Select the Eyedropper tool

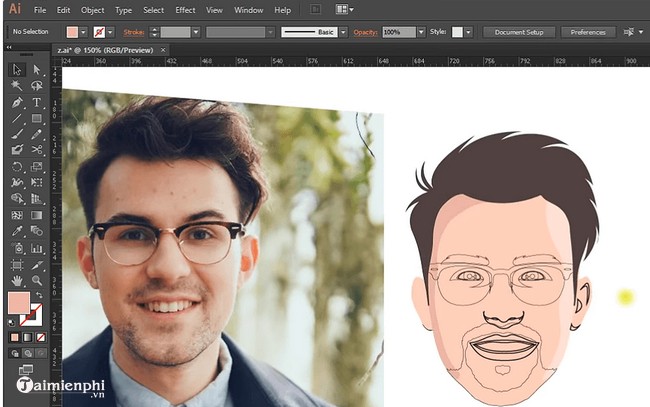17,230
